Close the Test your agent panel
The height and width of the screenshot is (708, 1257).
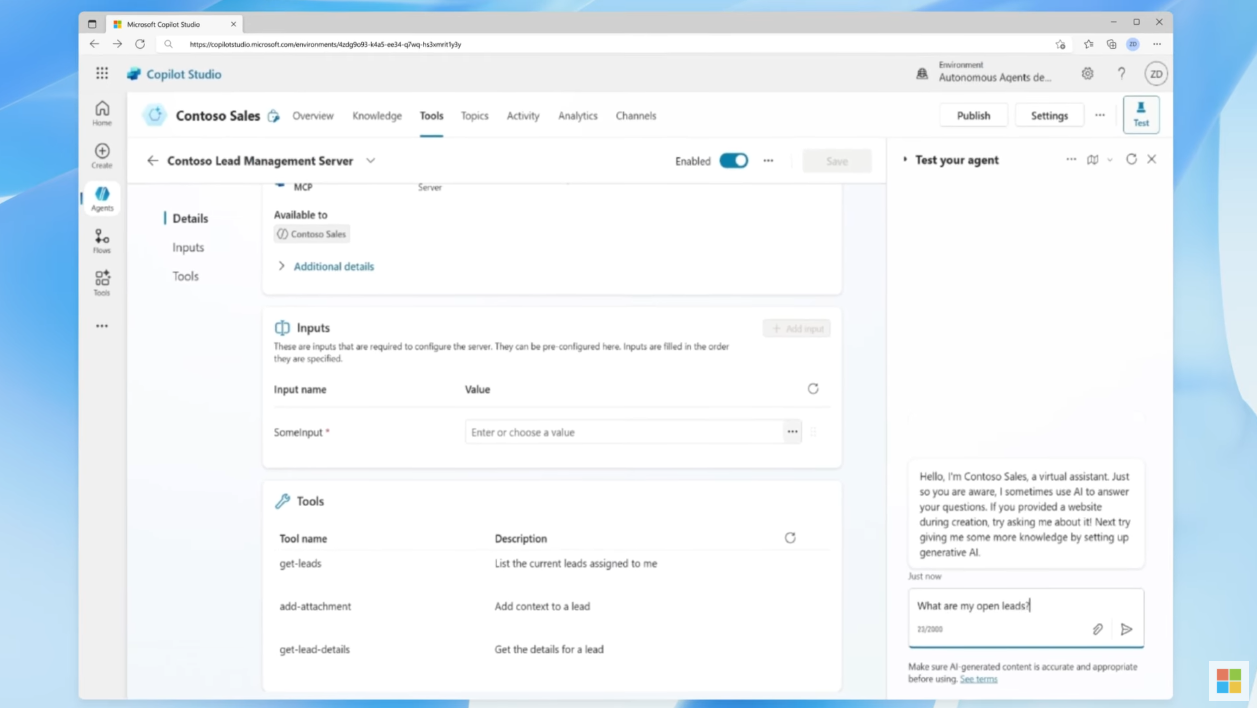1152,159
